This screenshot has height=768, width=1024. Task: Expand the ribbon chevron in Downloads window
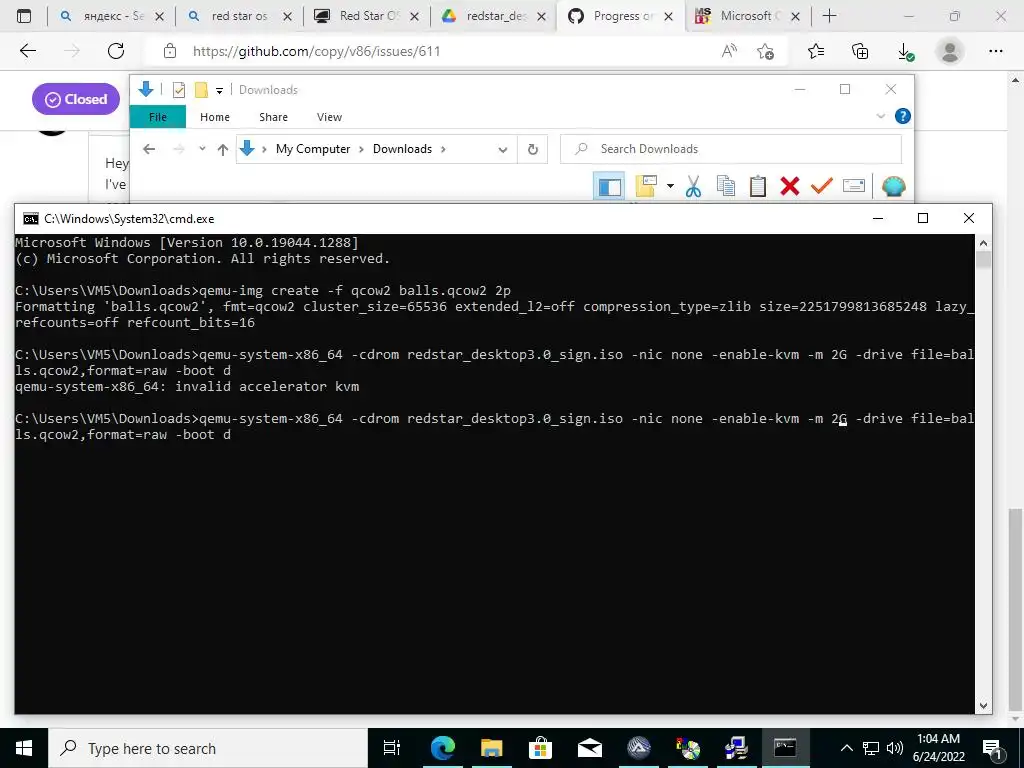[880, 116]
